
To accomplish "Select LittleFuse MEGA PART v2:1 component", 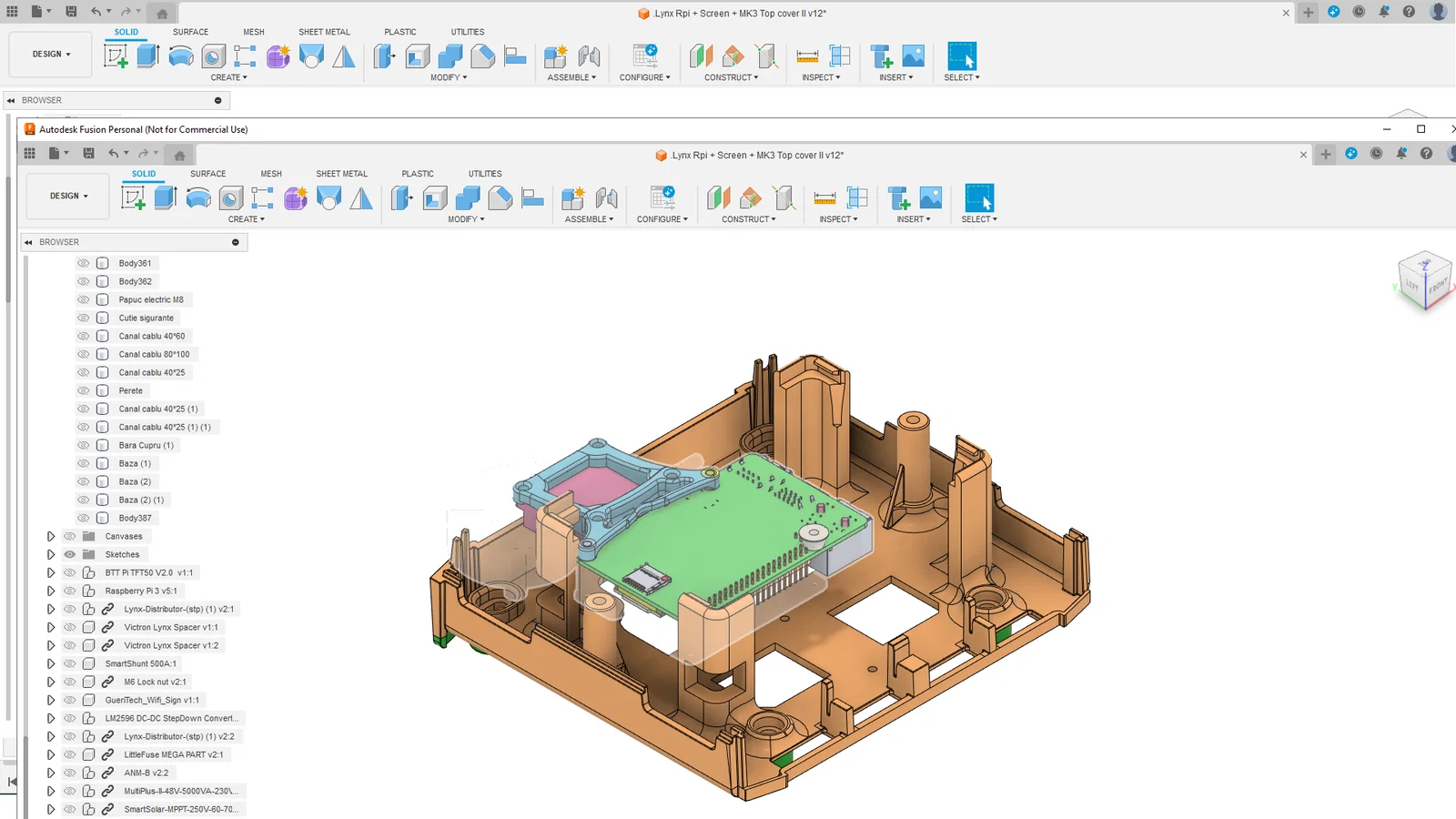I will tap(174, 754).
